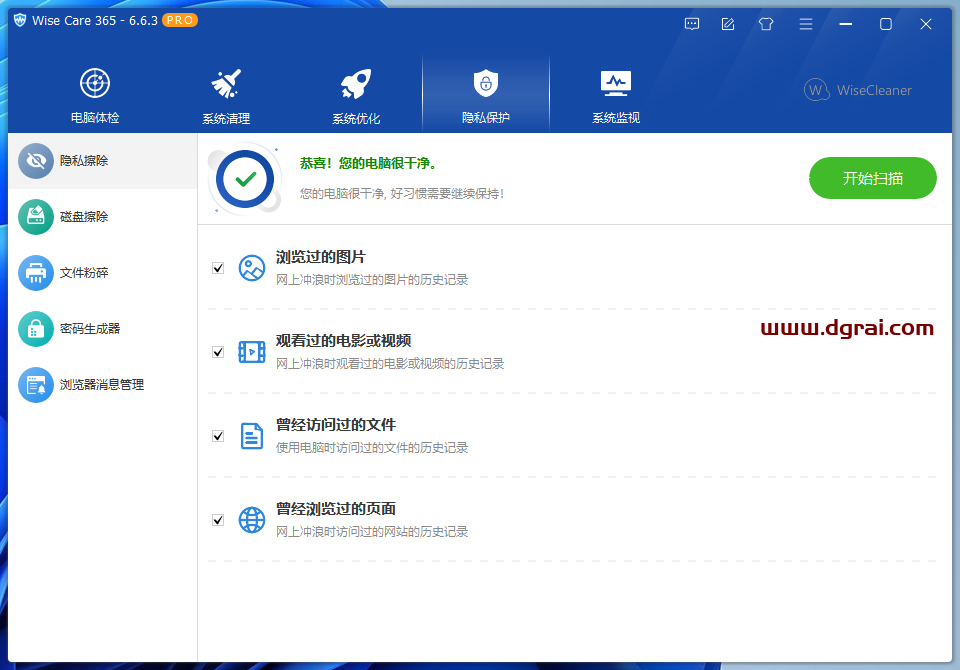Uncheck the 浏览过的图片 checkbox
This screenshot has height=670, width=960.
pyautogui.click(x=218, y=268)
